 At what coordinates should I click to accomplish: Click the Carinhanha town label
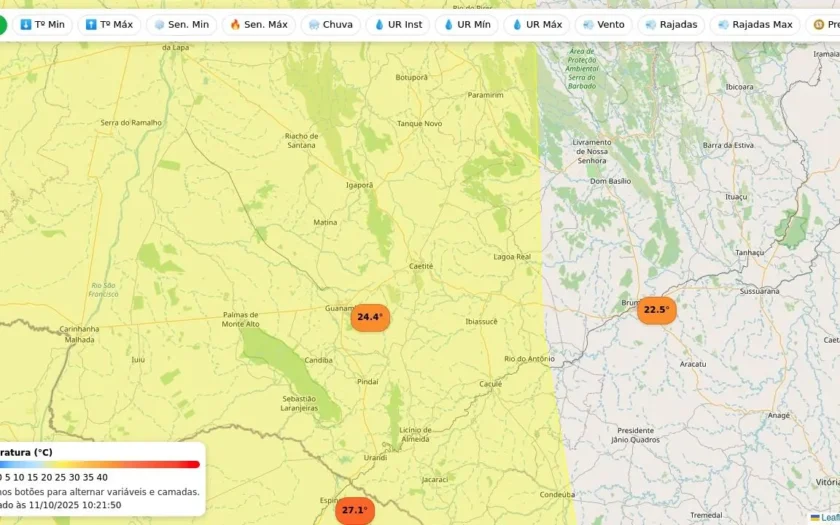point(79,329)
